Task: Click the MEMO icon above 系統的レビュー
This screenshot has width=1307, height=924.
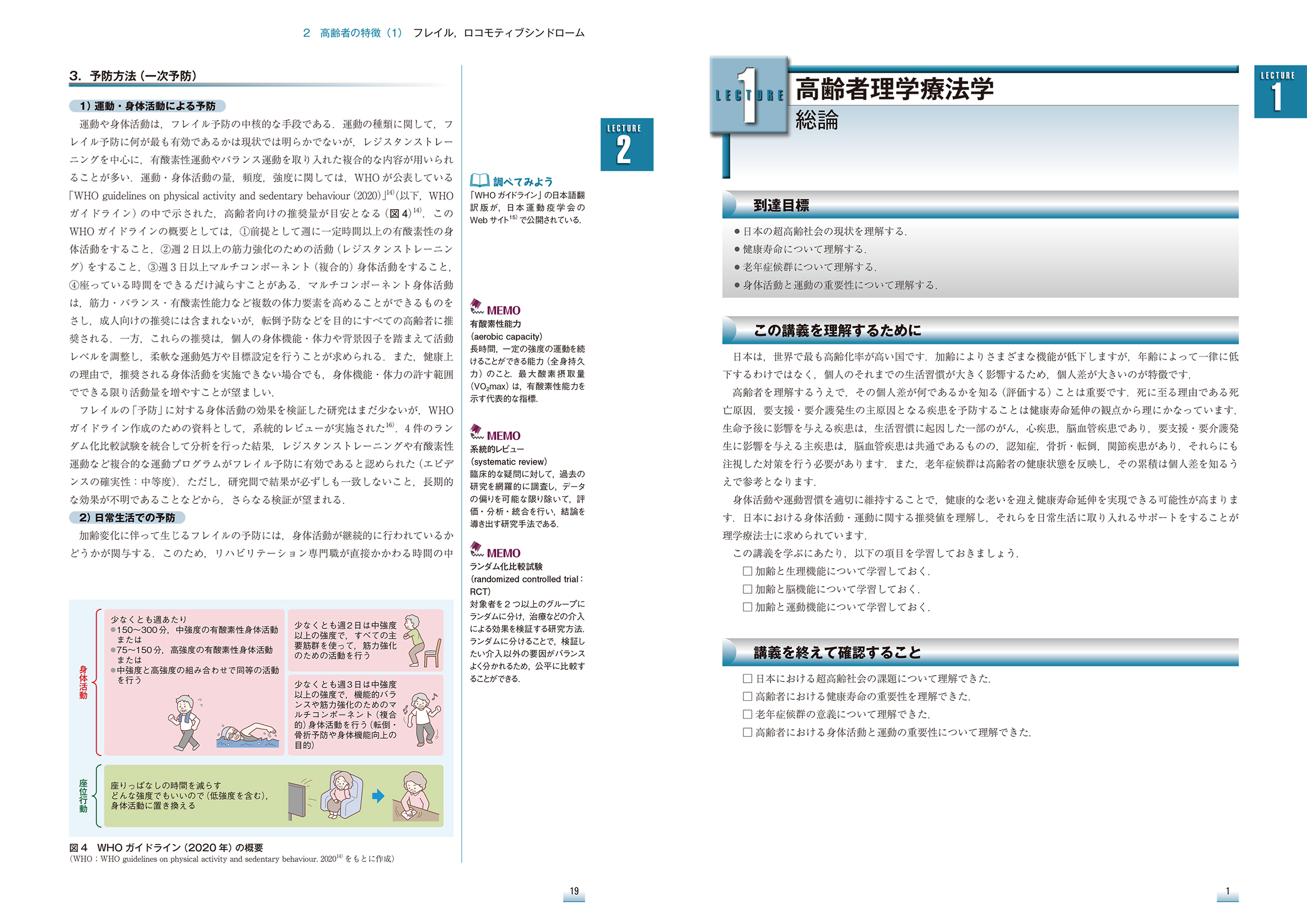Action: coord(476,432)
